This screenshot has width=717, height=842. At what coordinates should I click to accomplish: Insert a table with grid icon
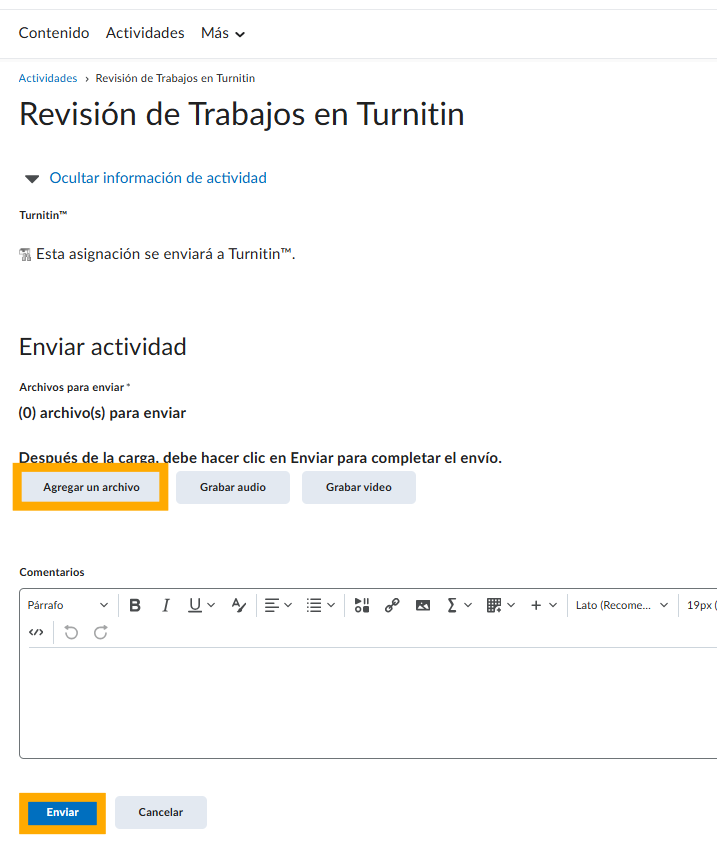494,605
